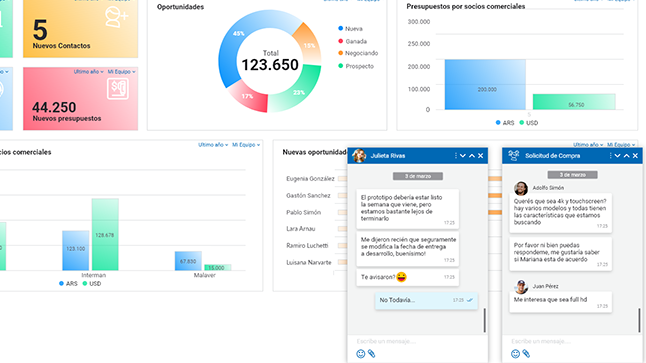Close the Julieta Rivas chat window
The height and width of the screenshot is (363, 646).
pyautogui.click(x=480, y=156)
